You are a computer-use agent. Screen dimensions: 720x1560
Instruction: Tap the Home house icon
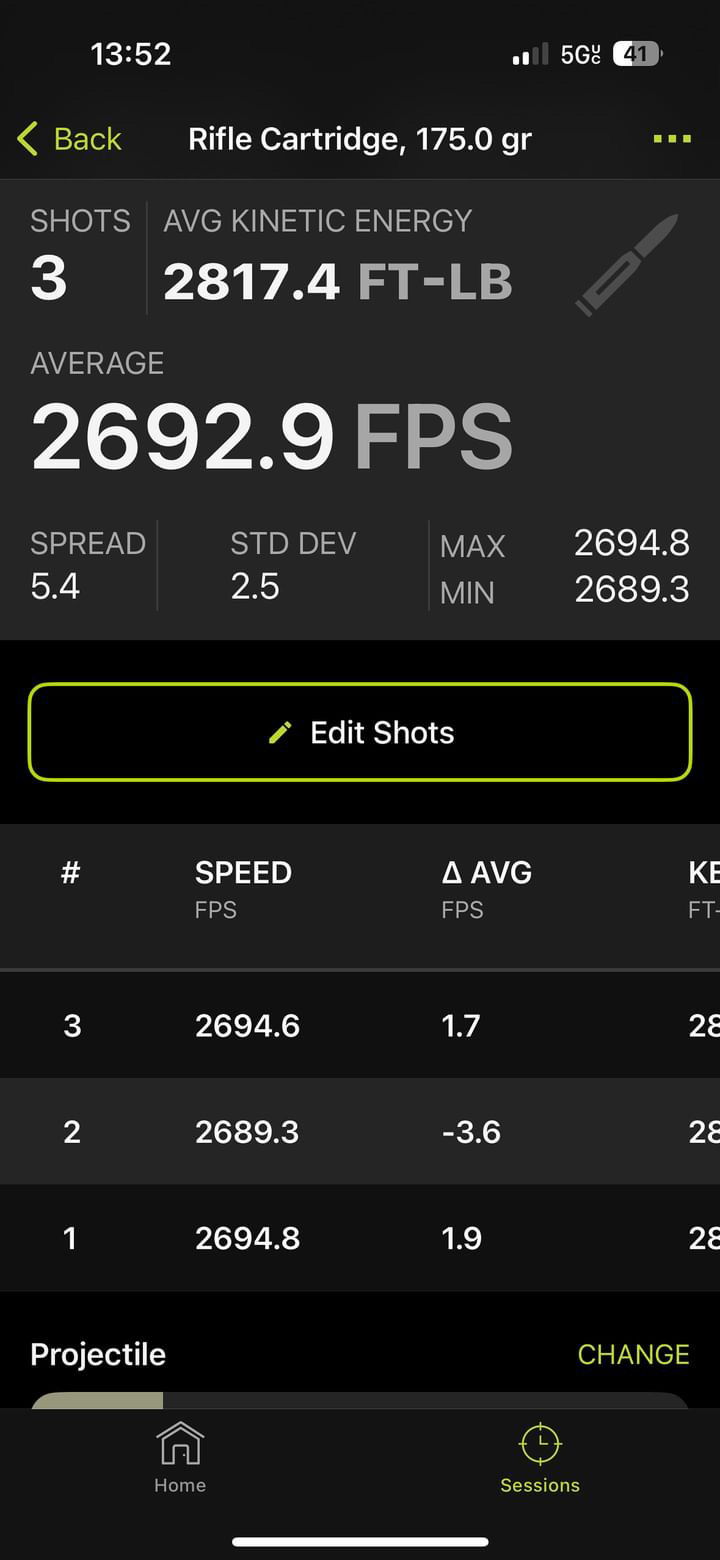tap(180, 1444)
